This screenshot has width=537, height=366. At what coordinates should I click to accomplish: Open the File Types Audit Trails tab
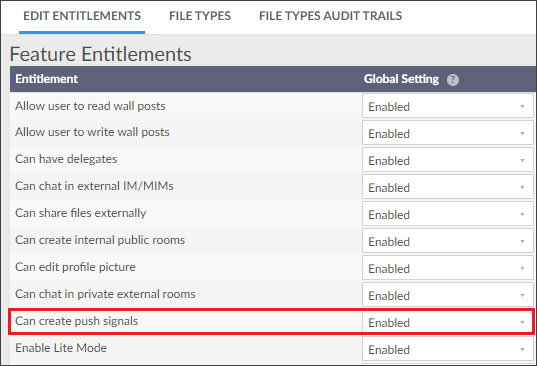pyautogui.click(x=330, y=16)
